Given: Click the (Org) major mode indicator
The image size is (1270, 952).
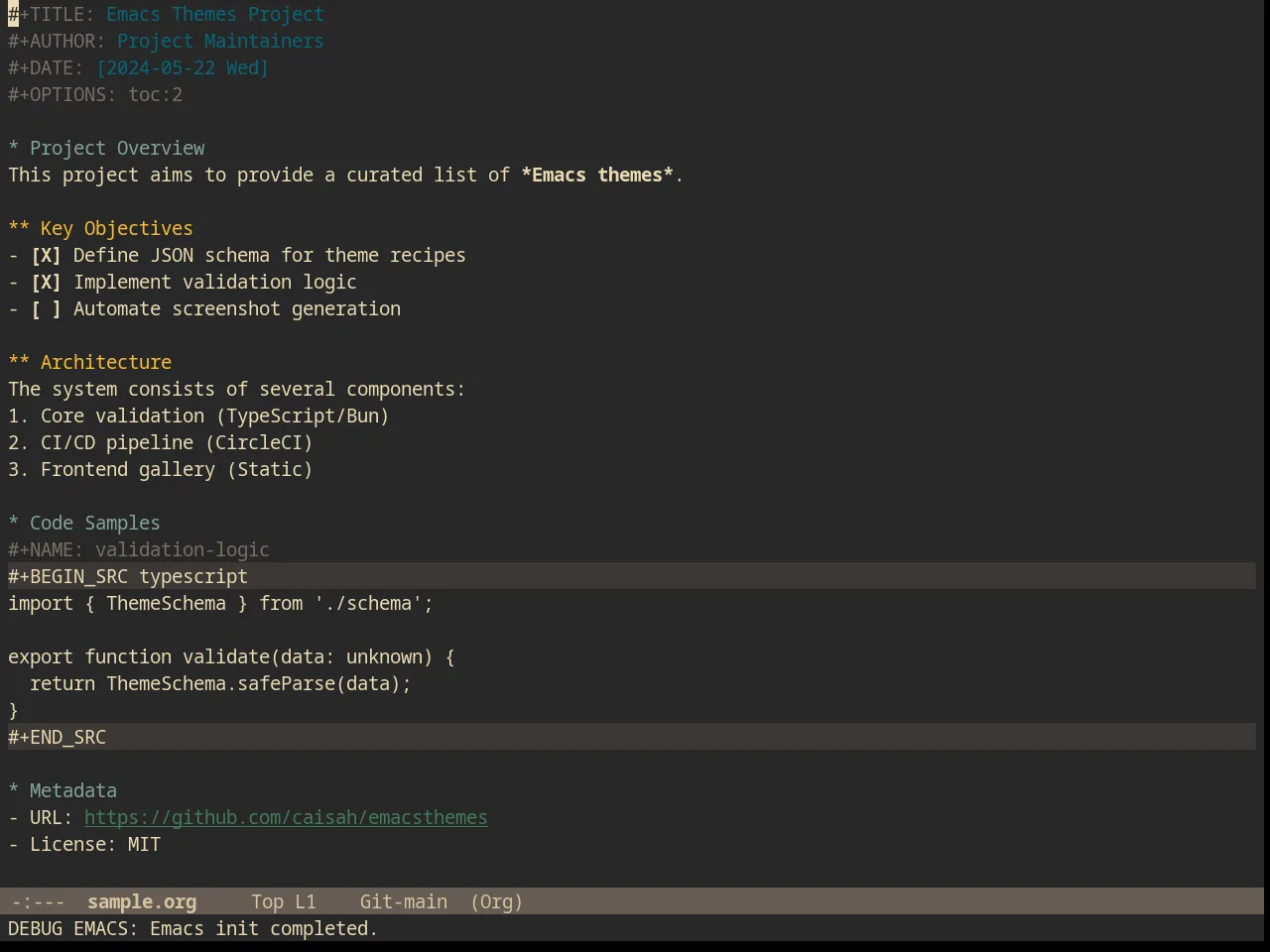Looking at the screenshot, I should (x=497, y=902).
